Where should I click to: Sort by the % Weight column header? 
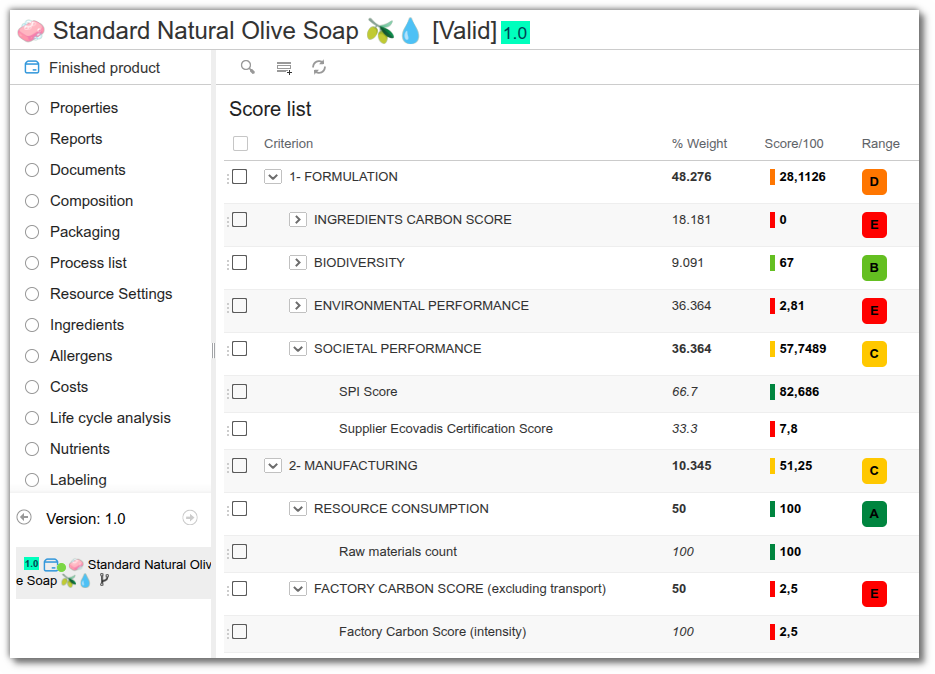[x=699, y=144]
